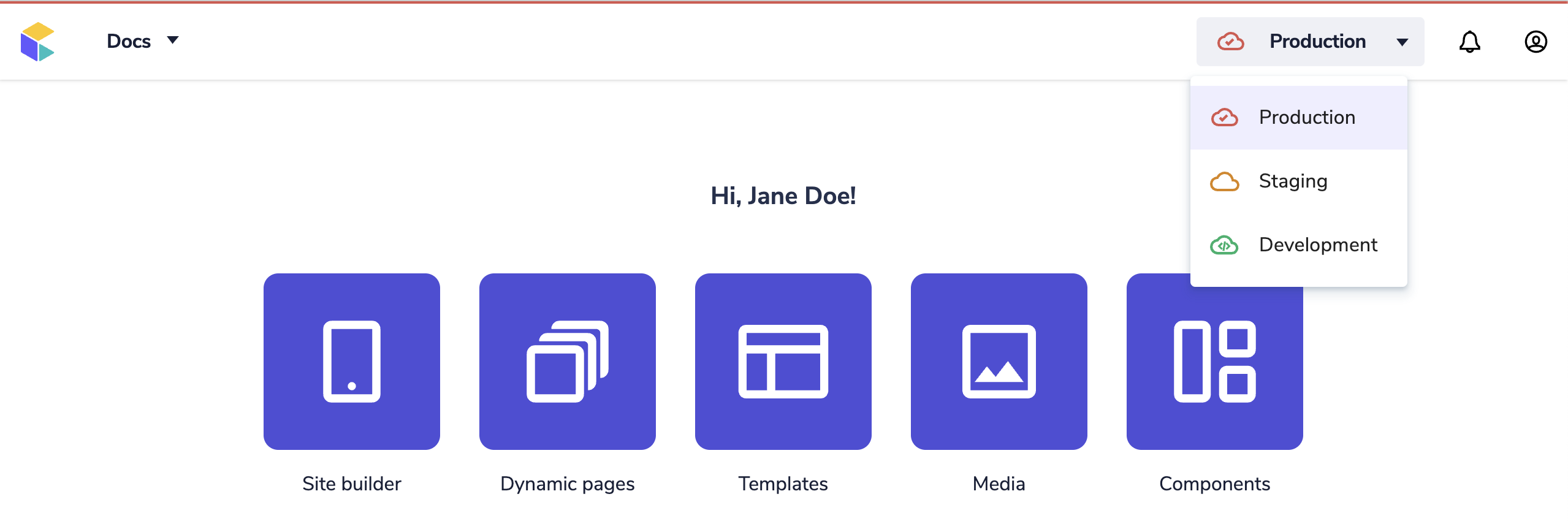Click the Site builder label
This screenshot has height=521, width=1568.
[352, 484]
